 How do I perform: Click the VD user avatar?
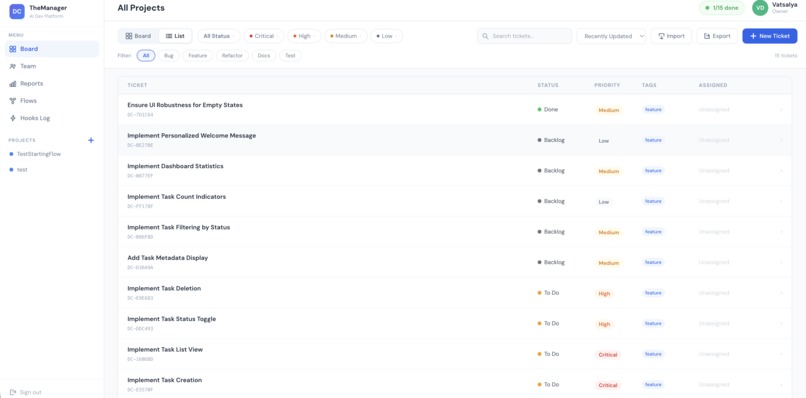tap(760, 8)
